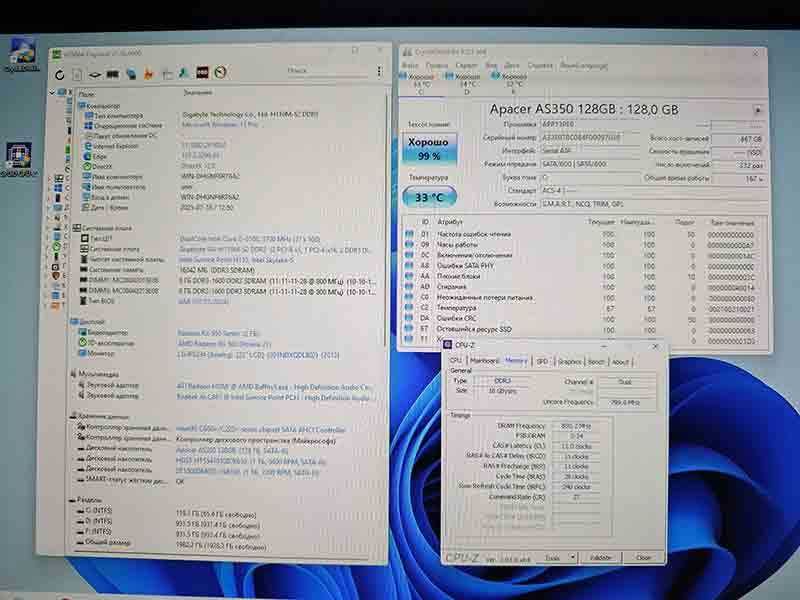Click the next-disk arrow beside Apacer title
800x600 pixels.
coord(757,110)
